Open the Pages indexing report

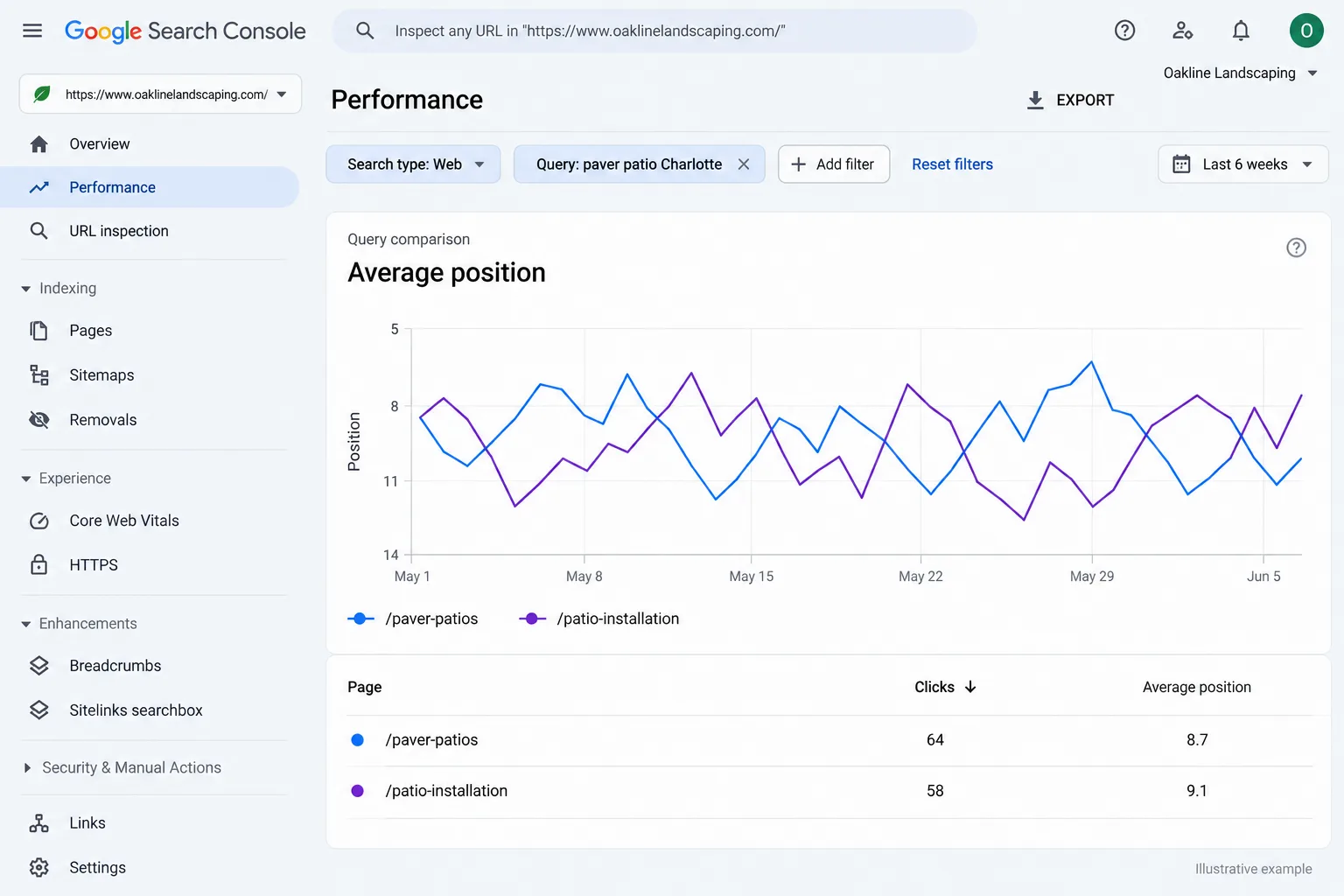coord(150,331)
